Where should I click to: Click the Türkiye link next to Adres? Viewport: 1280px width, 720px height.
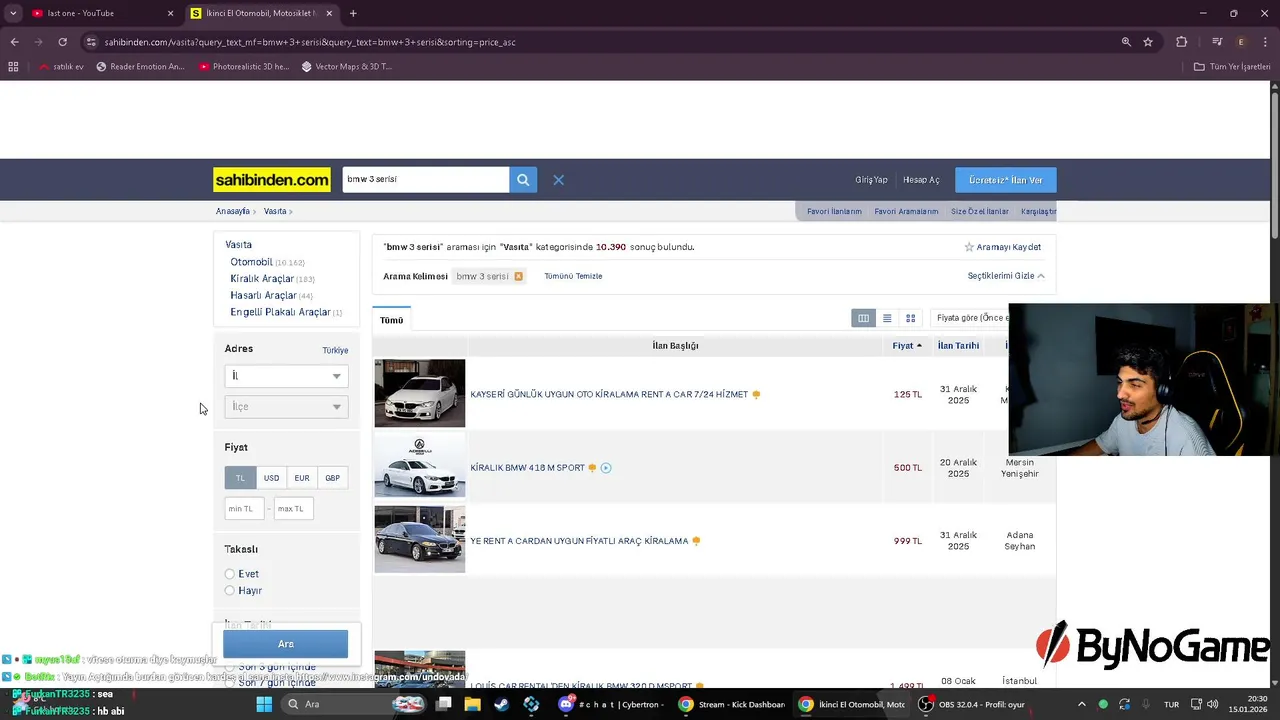tap(335, 351)
